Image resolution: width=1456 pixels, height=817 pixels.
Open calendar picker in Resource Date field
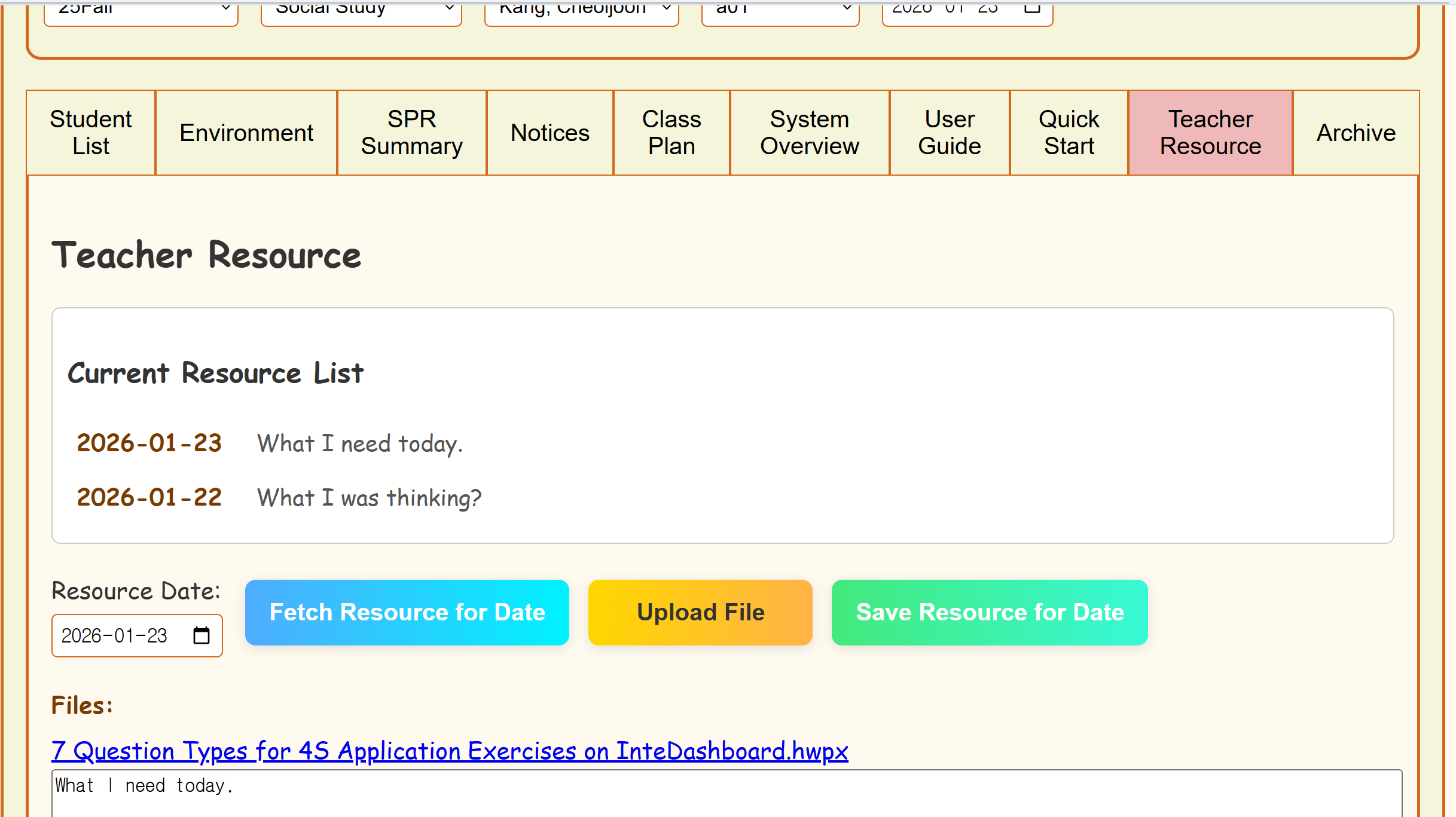coord(202,635)
